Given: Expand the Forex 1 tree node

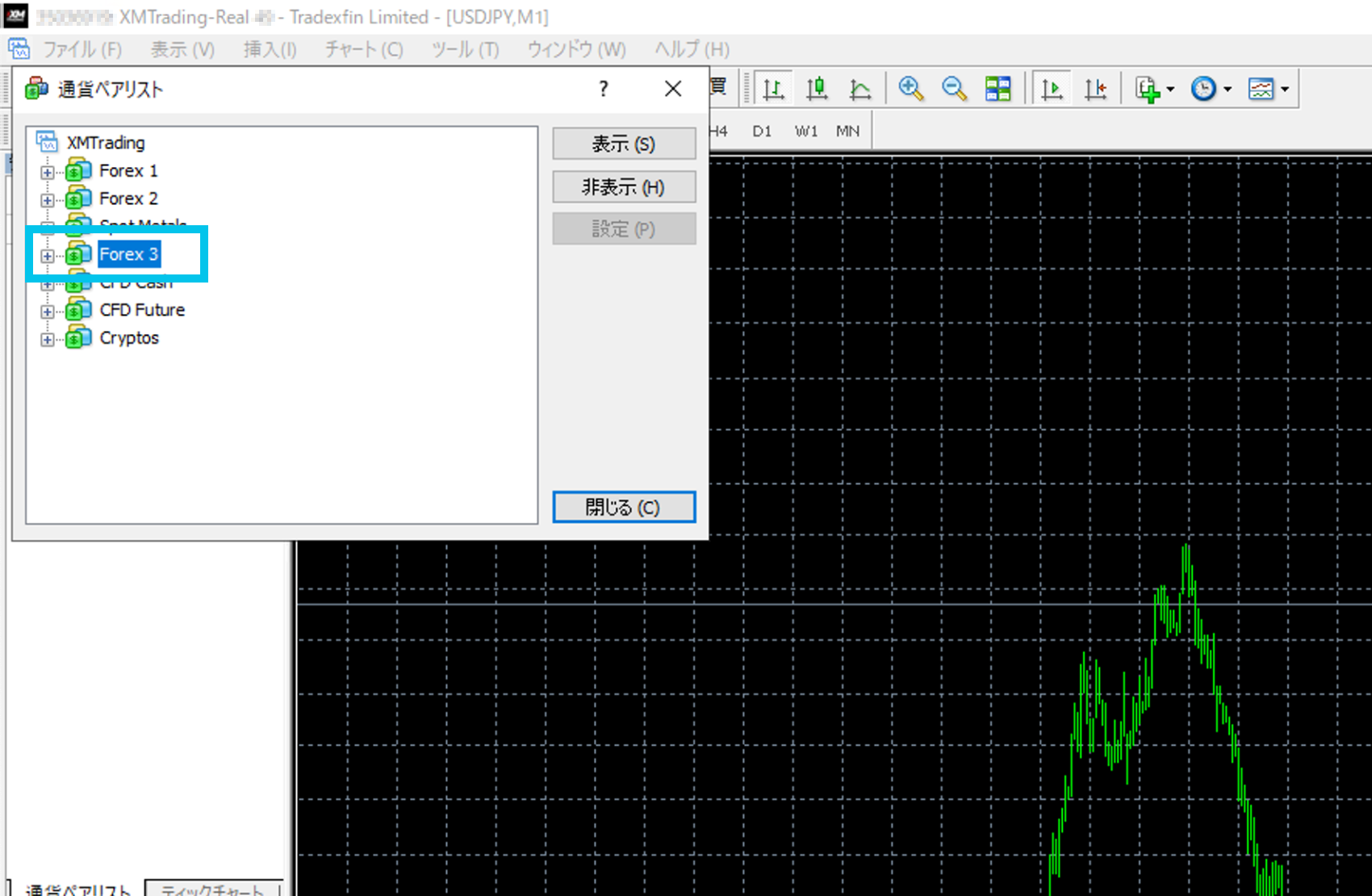Looking at the screenshot, I should pos(48,172).
